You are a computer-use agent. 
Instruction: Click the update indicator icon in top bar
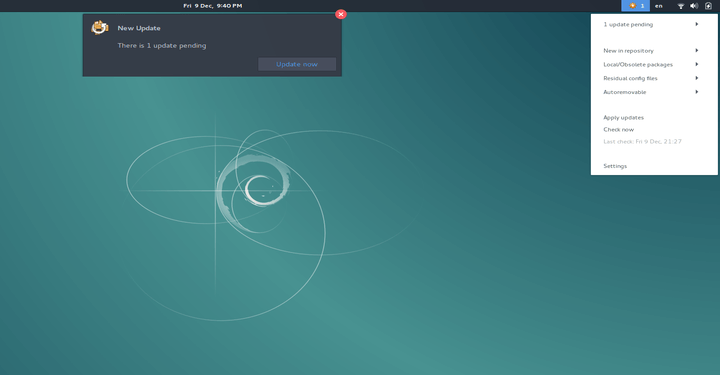(x=633, y=6)
